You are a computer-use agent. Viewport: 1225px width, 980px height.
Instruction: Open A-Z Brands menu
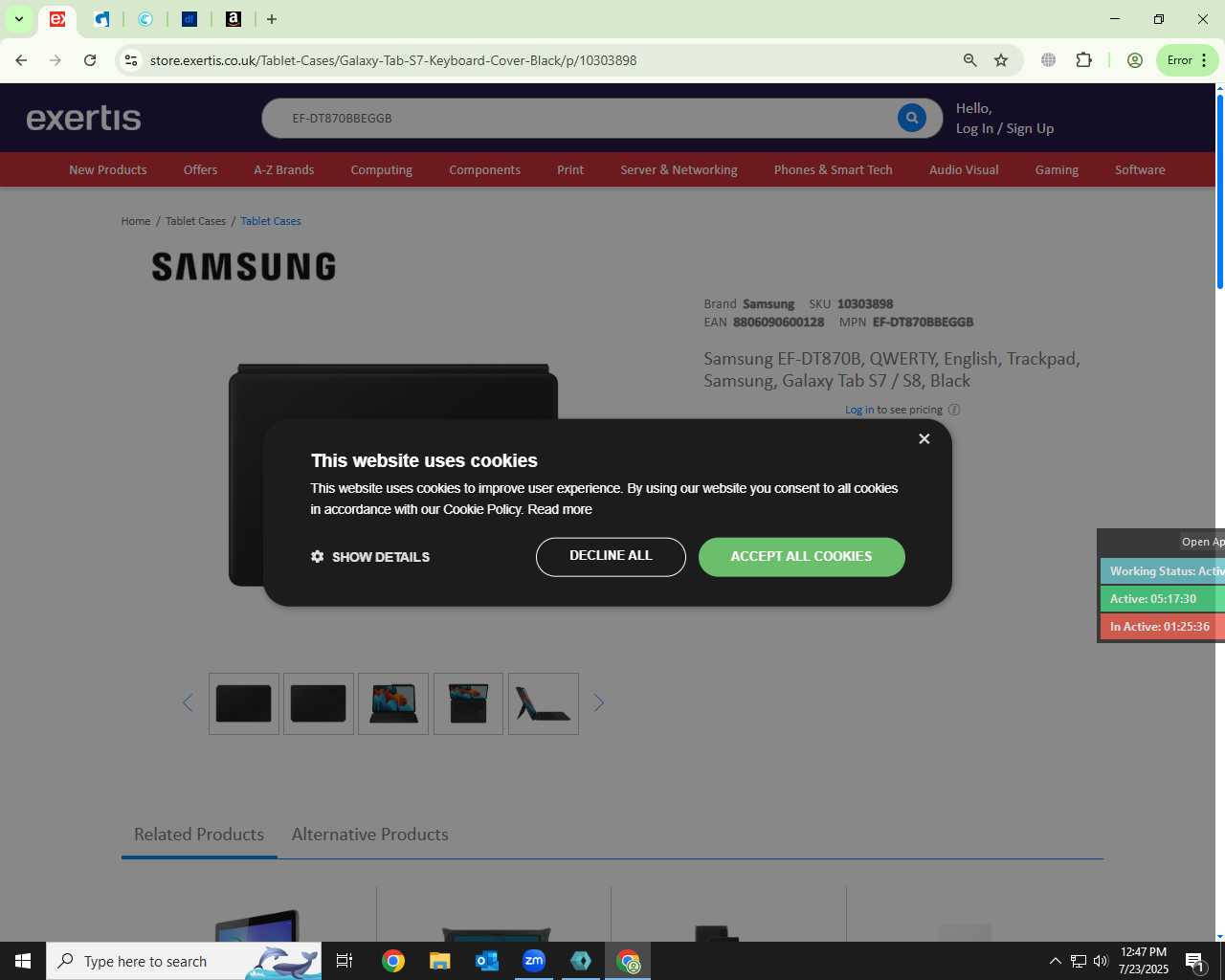tap(283, 169)
